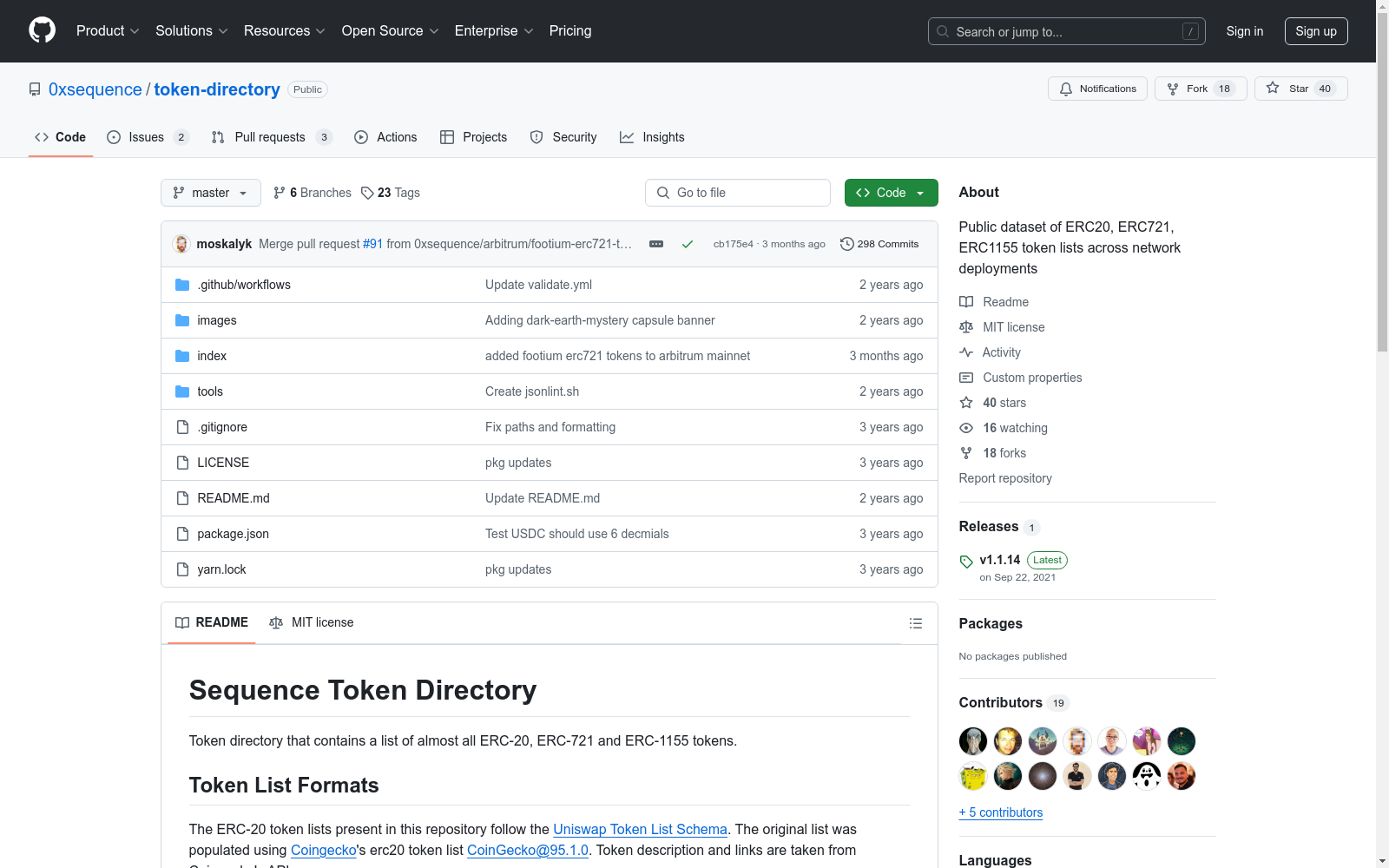View the 16 watching link
The width and height of the screenshot is (1389, 868).
pos(1004,428)
